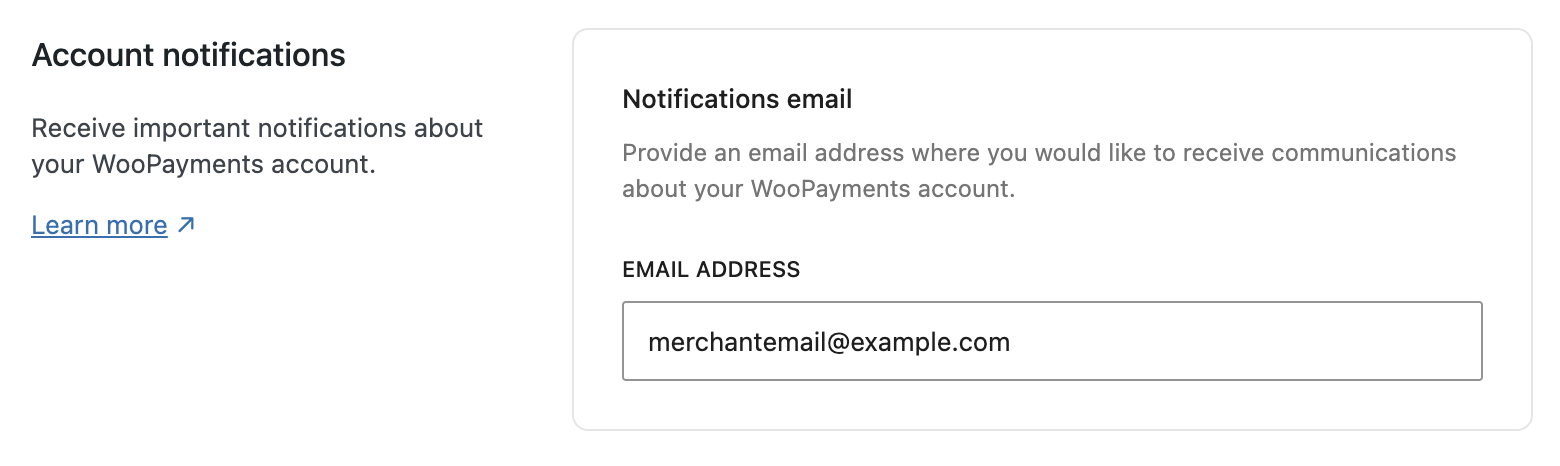The image size is (1560, 466).
Task: Click the Account notifications section heading
Action: click(x=188, y=55)
